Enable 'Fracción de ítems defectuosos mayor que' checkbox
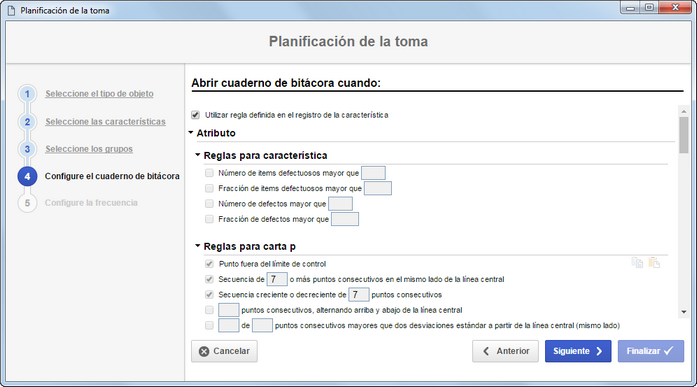 point(209,188)
